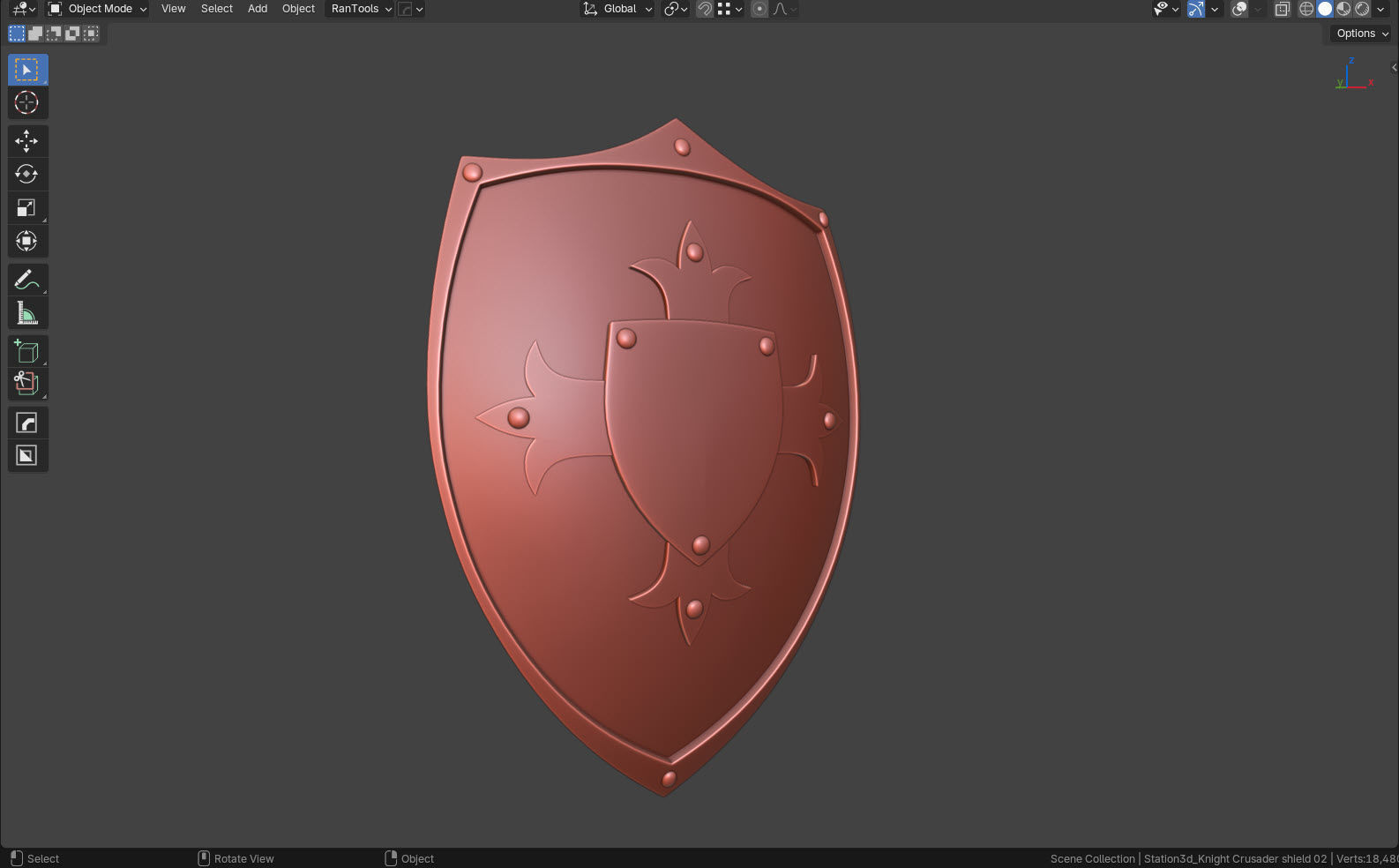Select the Rotate tool
This screenshot has height=868, width=1399.
(27, 175)
